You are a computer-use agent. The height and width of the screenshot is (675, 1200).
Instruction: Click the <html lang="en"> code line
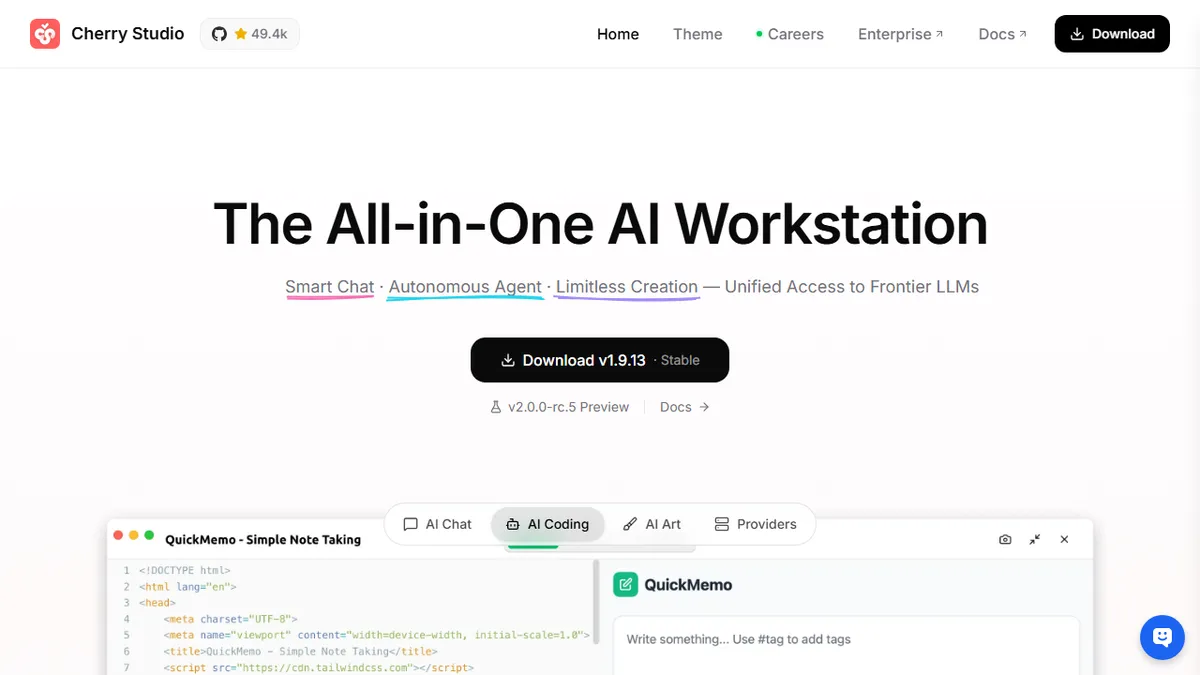click(188, 587)
